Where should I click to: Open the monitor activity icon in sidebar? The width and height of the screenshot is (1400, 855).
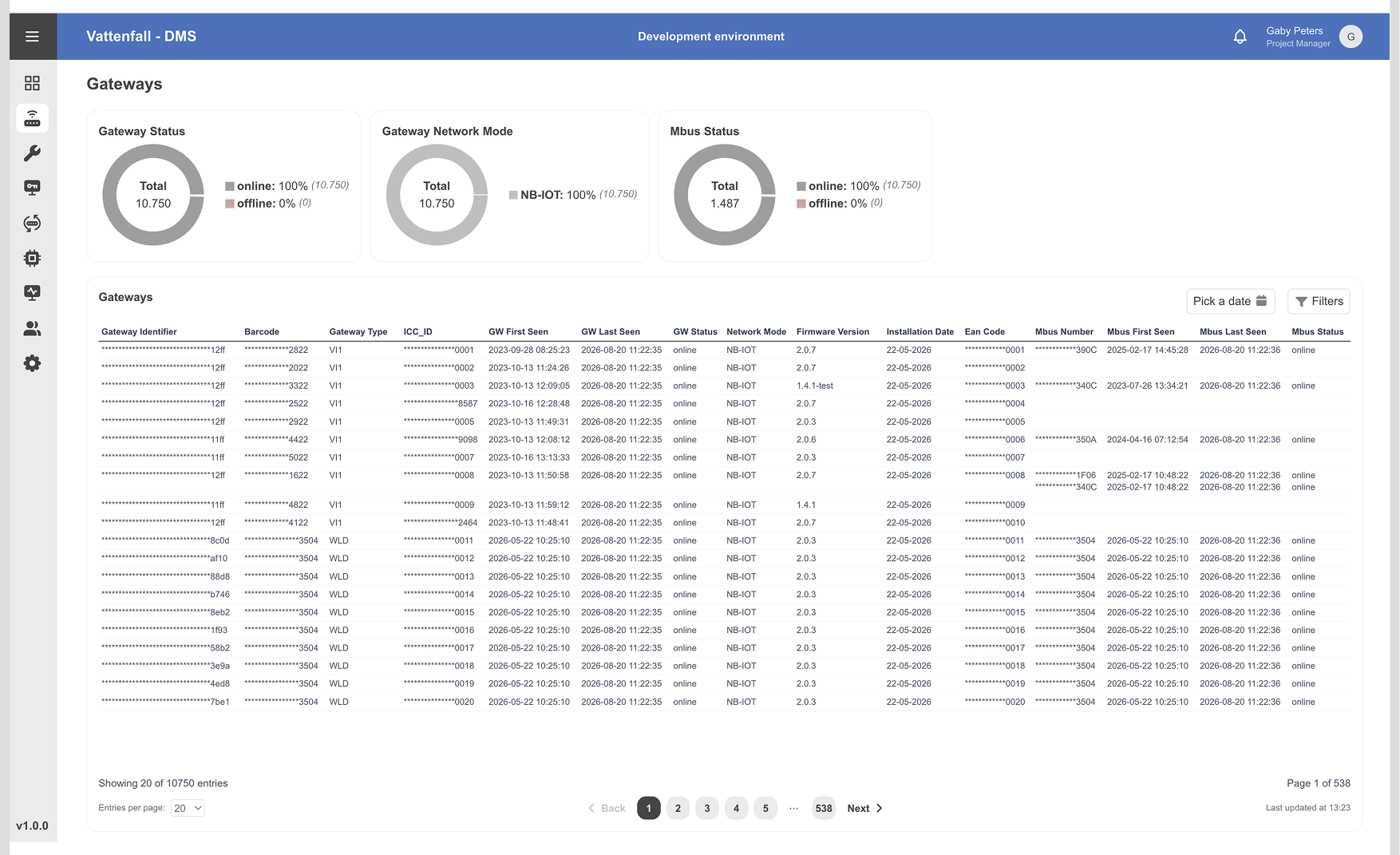pos(32,293)
